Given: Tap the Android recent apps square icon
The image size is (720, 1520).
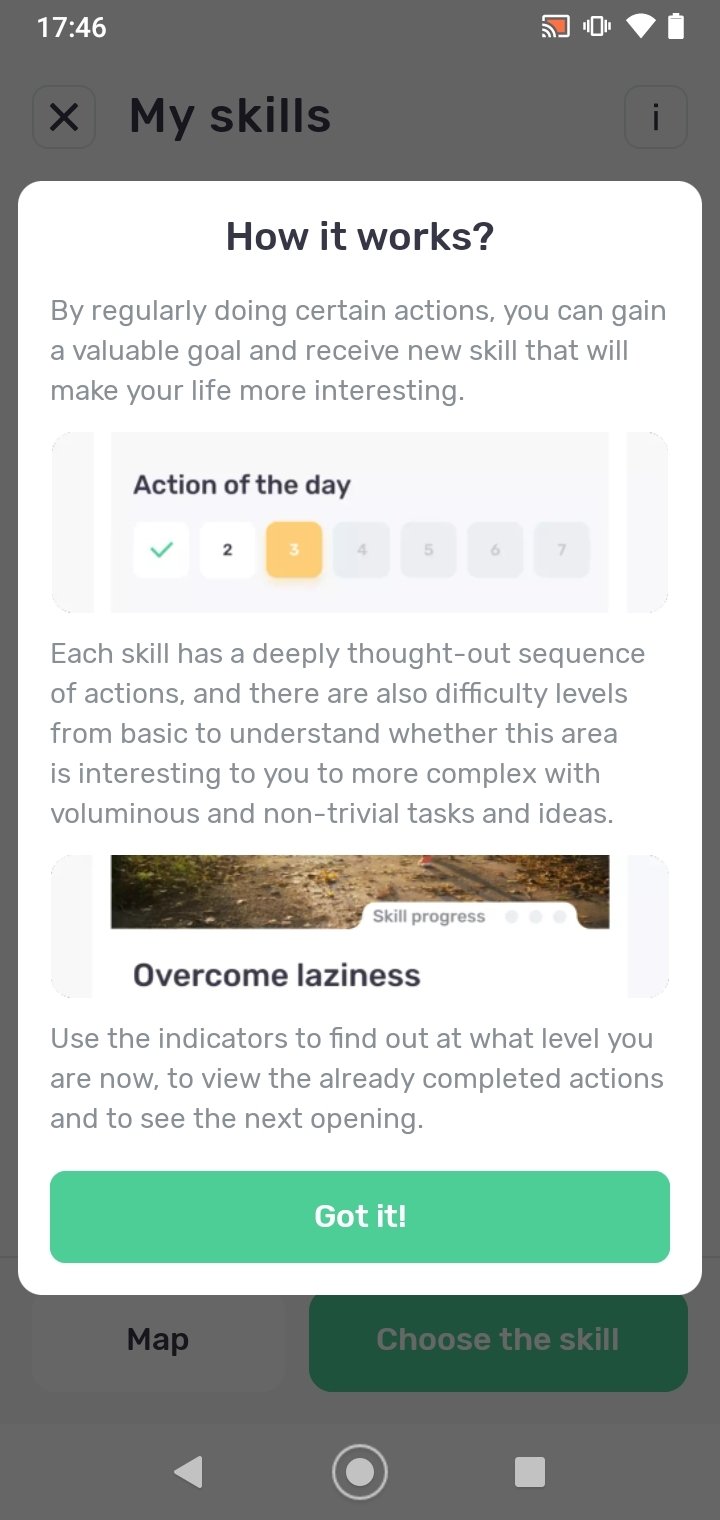Looking at the screenshot, I should (529, 1472).
